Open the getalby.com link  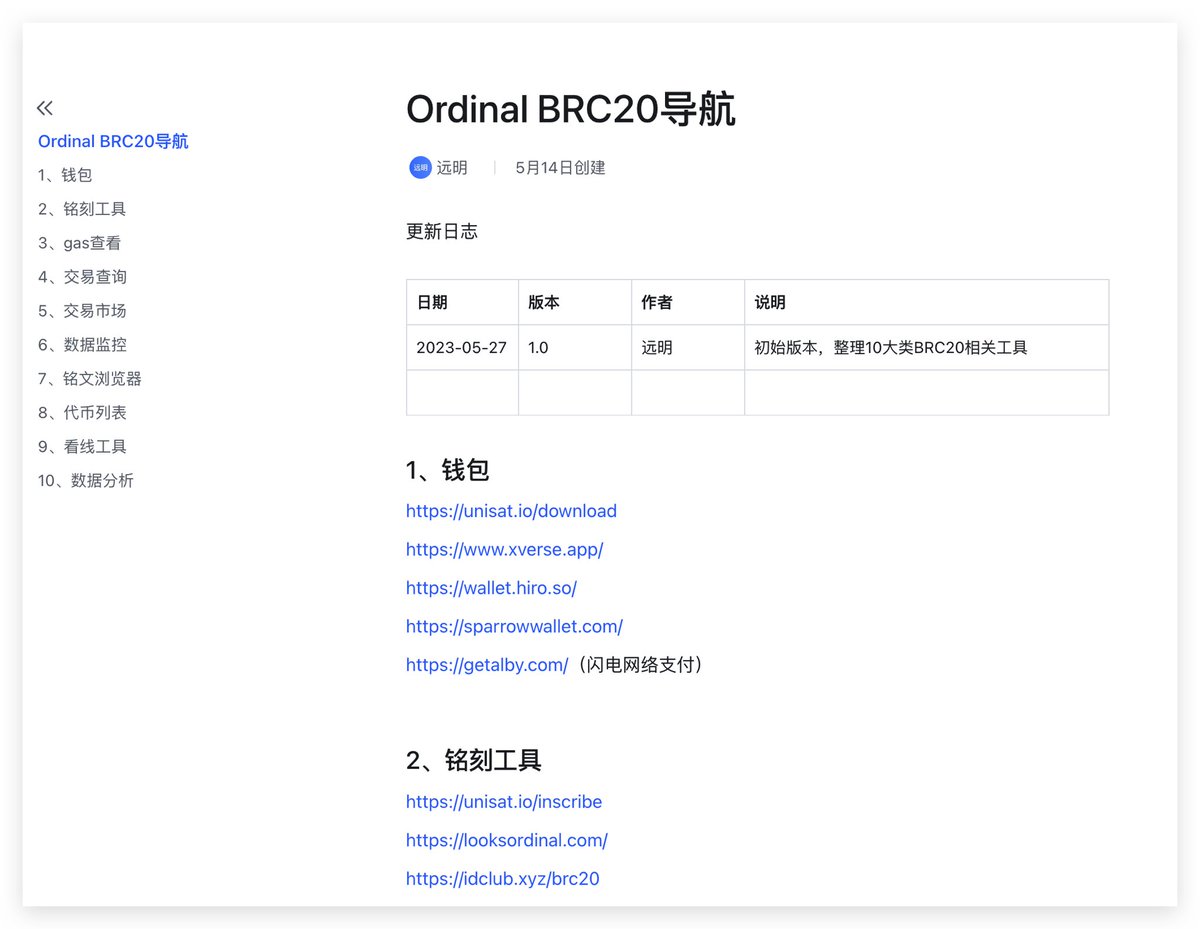pos(487,665)
